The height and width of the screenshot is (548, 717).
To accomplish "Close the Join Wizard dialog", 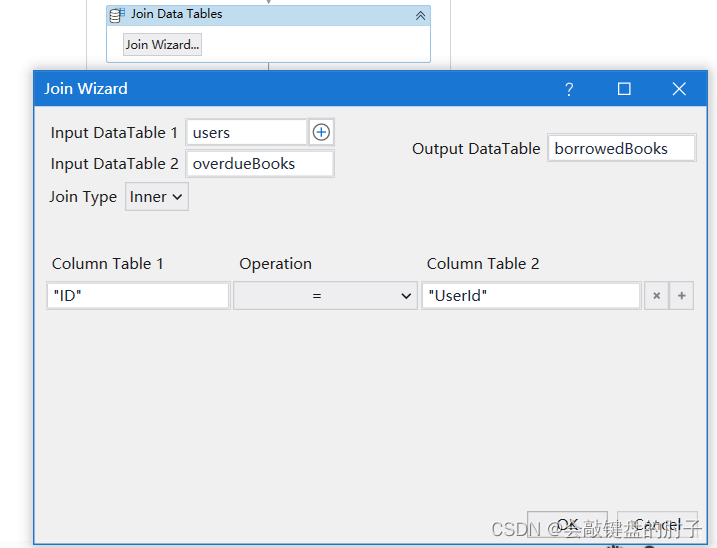I will (x=679, y=89).
